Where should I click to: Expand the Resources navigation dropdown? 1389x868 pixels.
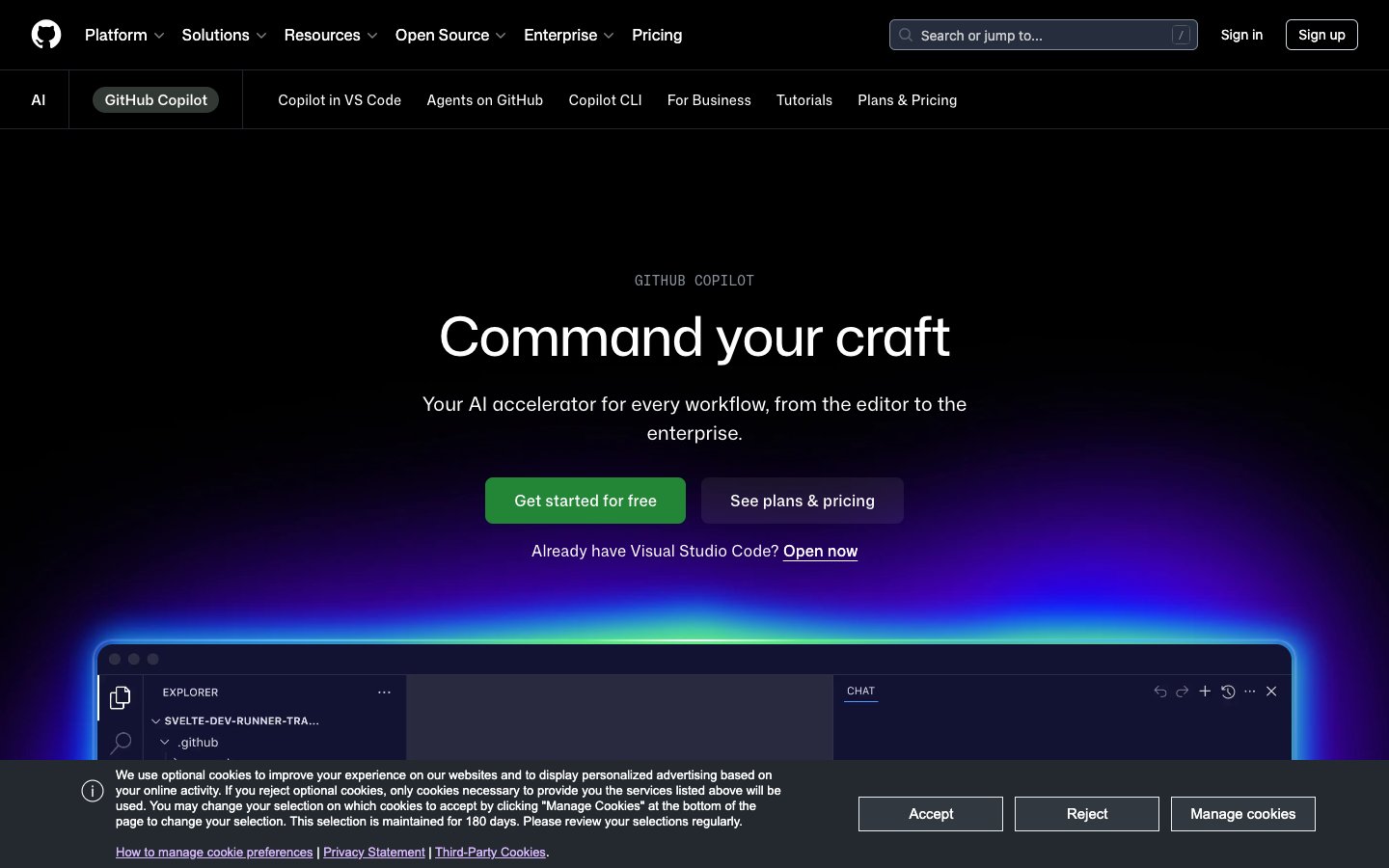(x=331, y=35)
